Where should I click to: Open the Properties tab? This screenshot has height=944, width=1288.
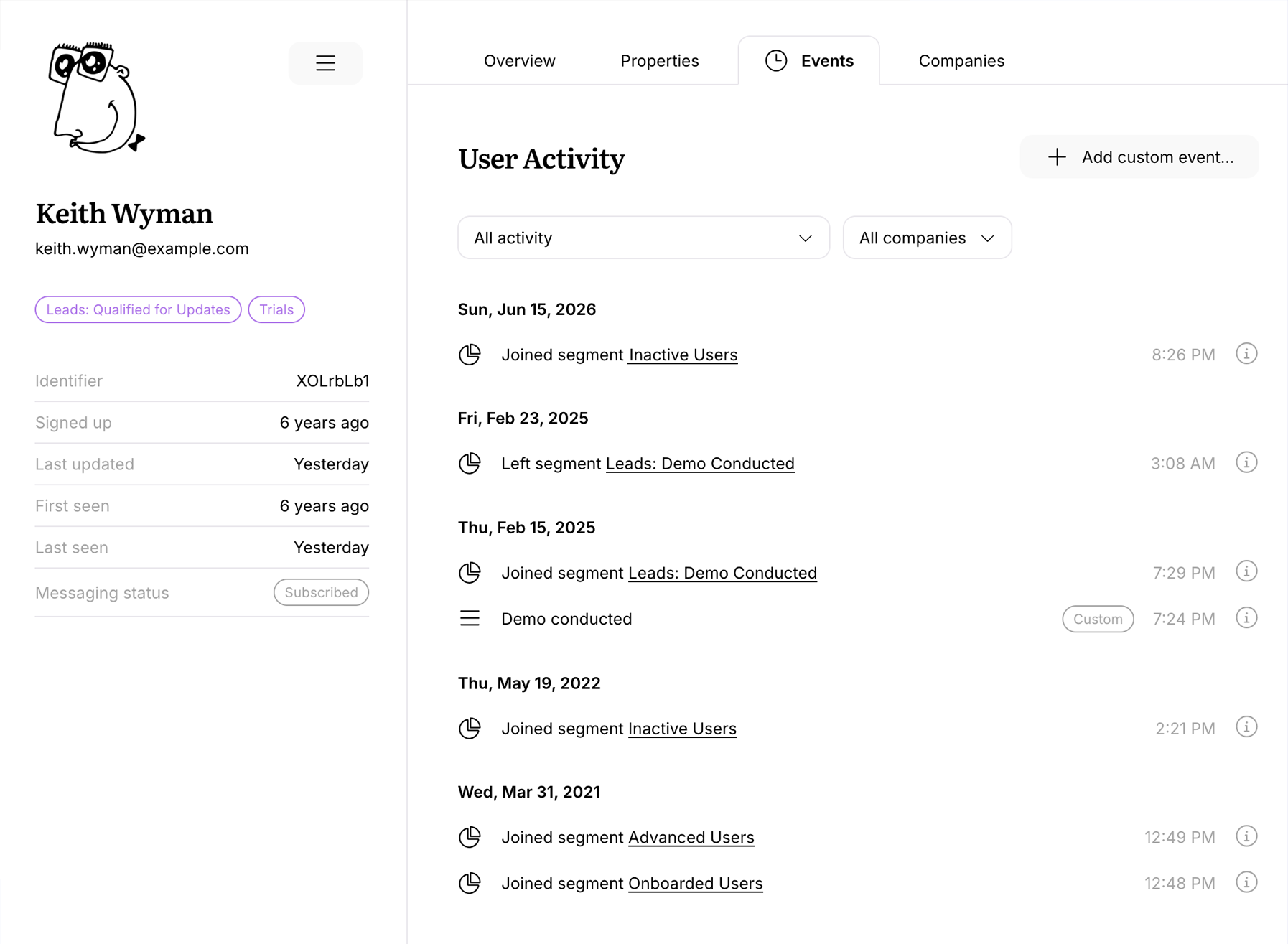[x=659, y=61]
